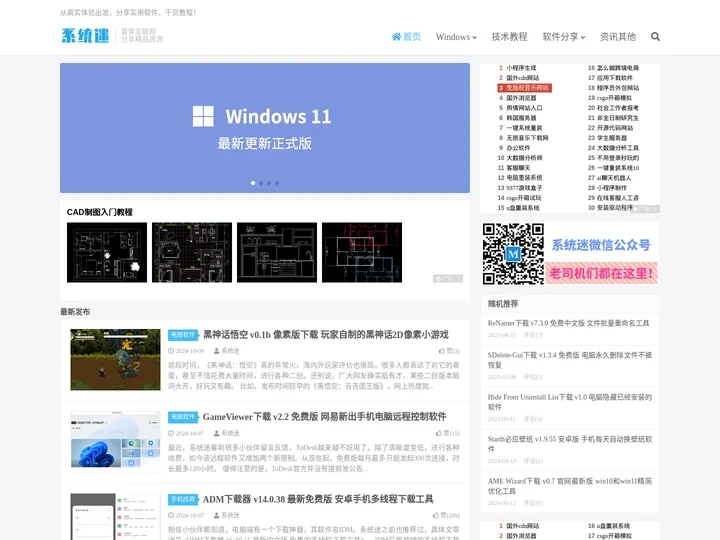Expand the 软件分享 navigation dropdown
Image resolution: width=720 pixels, height=540 pixels.
point(563,37)
